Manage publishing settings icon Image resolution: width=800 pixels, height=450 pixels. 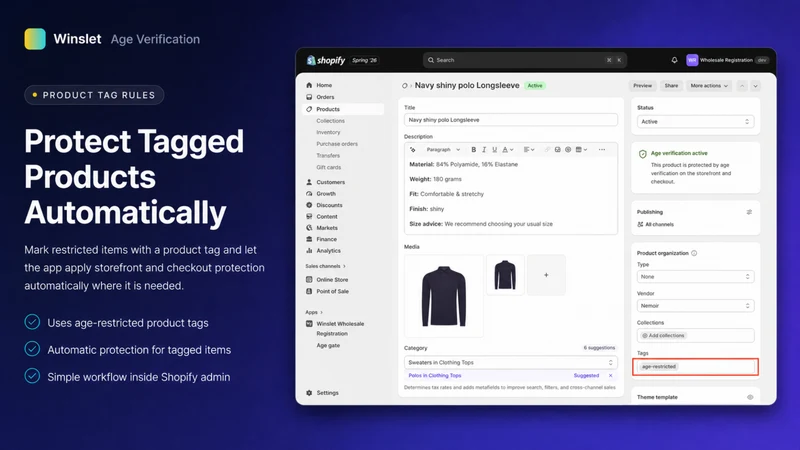point(749,212)
